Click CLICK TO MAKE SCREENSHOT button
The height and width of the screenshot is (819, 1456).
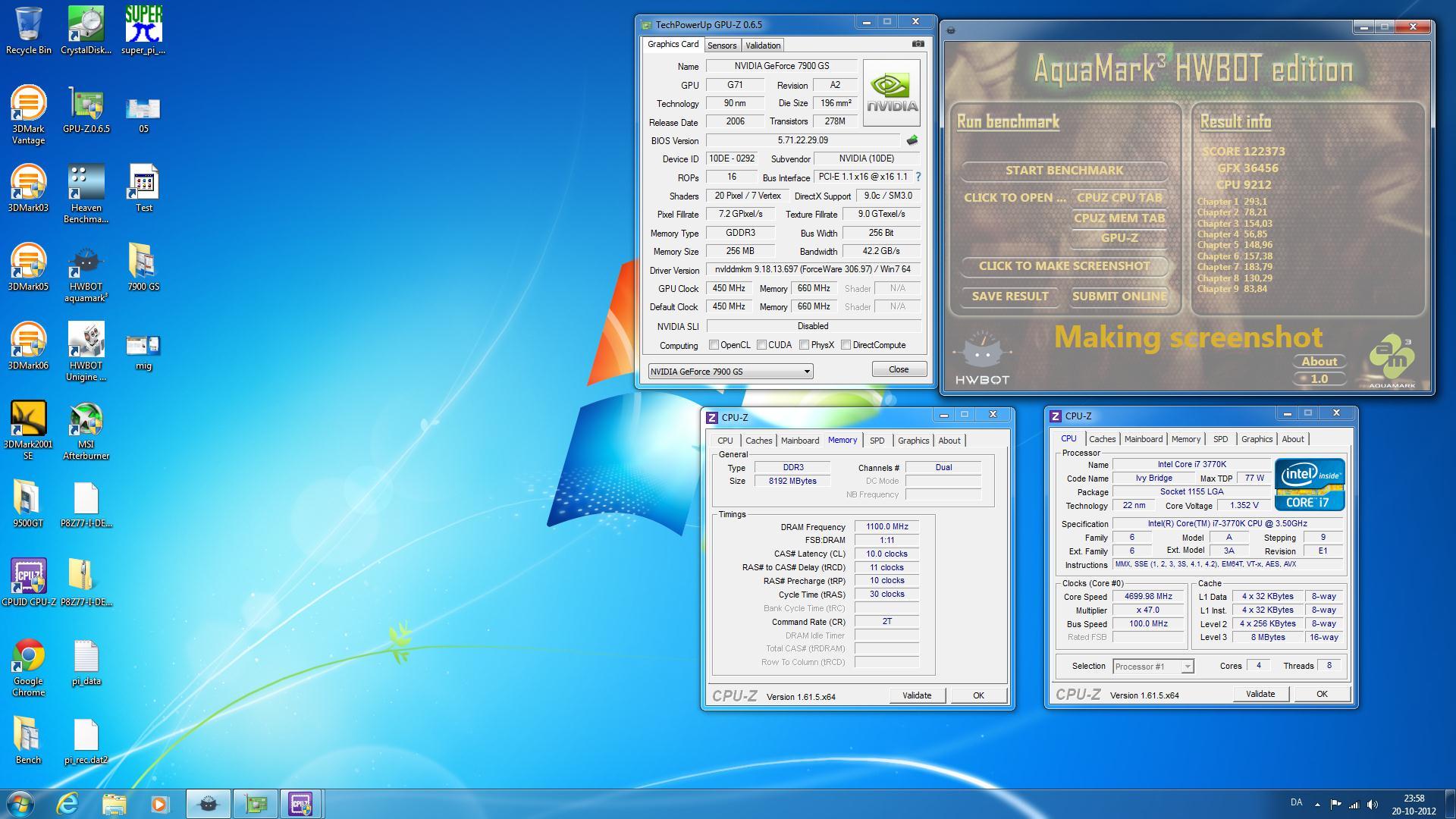coord(1064,265)
